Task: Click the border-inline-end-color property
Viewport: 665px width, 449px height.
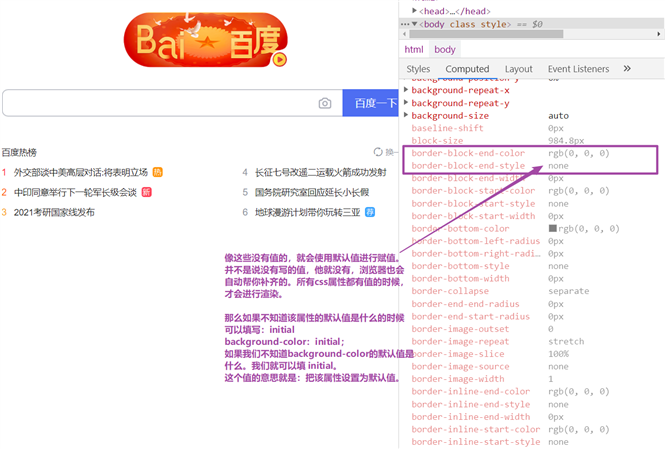Action: coord(470,391)
